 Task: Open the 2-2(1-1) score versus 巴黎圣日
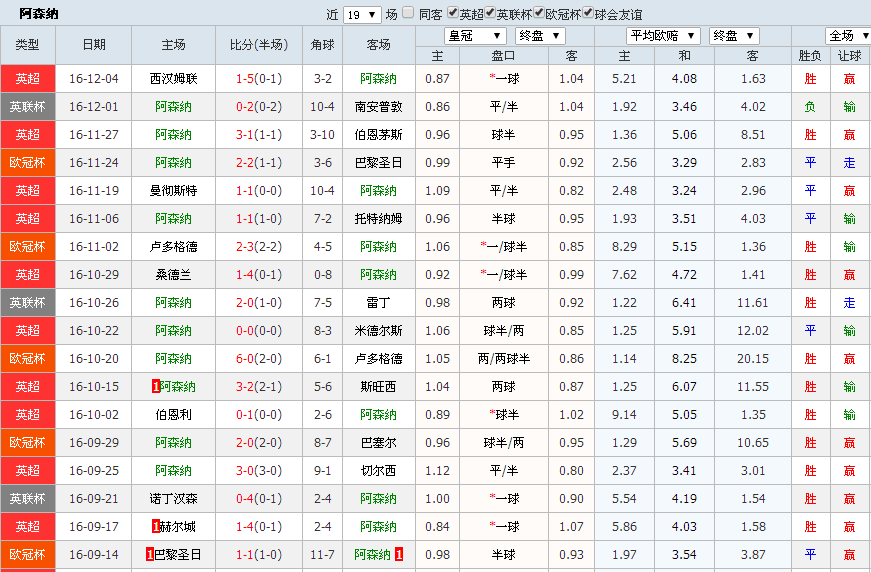(259, 163)
